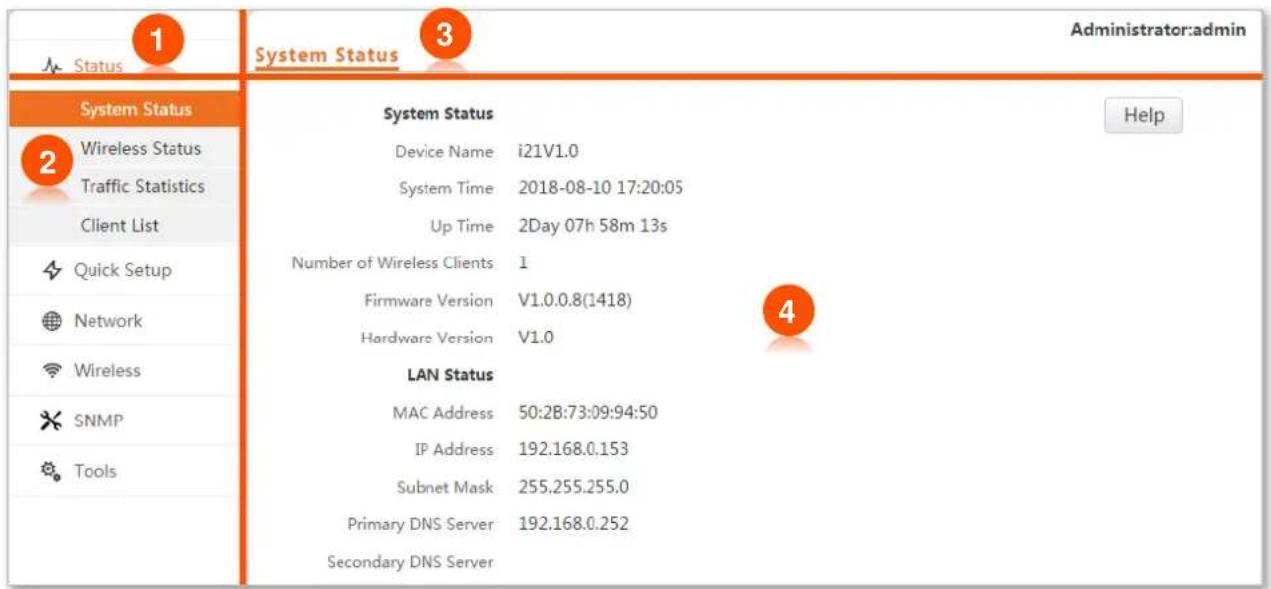Click the wireless clients count 1
The image size is (1271, 589).
(x=523, y=263)
